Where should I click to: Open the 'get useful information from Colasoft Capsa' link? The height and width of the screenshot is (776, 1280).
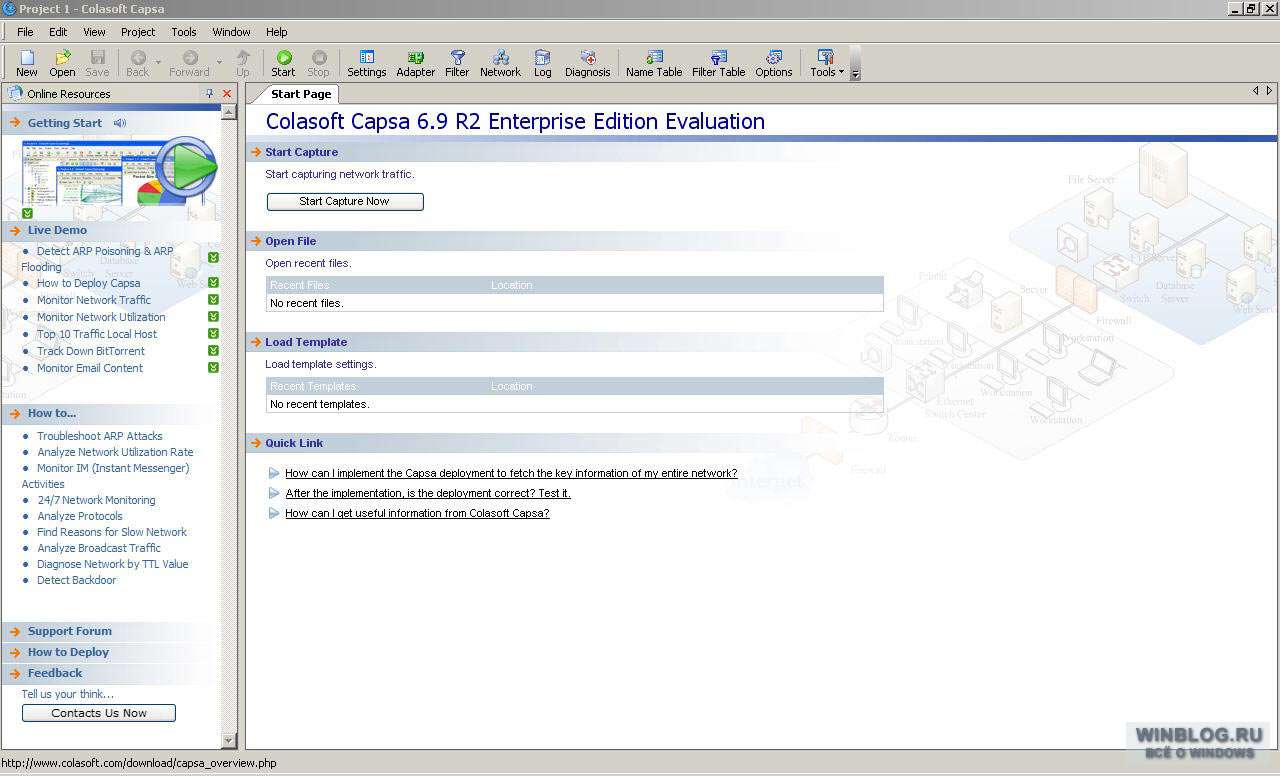[x=417, y=513]
